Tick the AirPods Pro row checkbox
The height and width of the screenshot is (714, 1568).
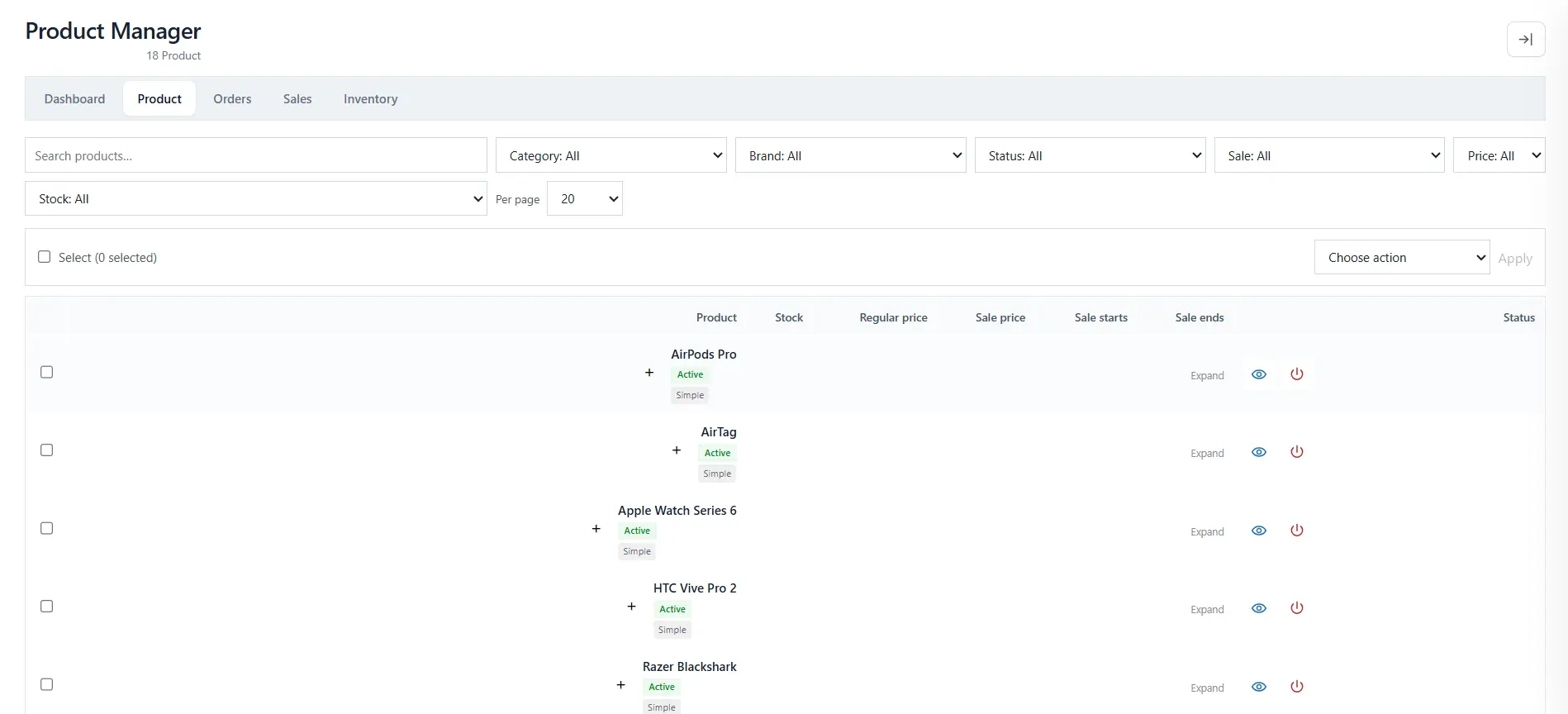pyautogui.click(x=47, y=372)
